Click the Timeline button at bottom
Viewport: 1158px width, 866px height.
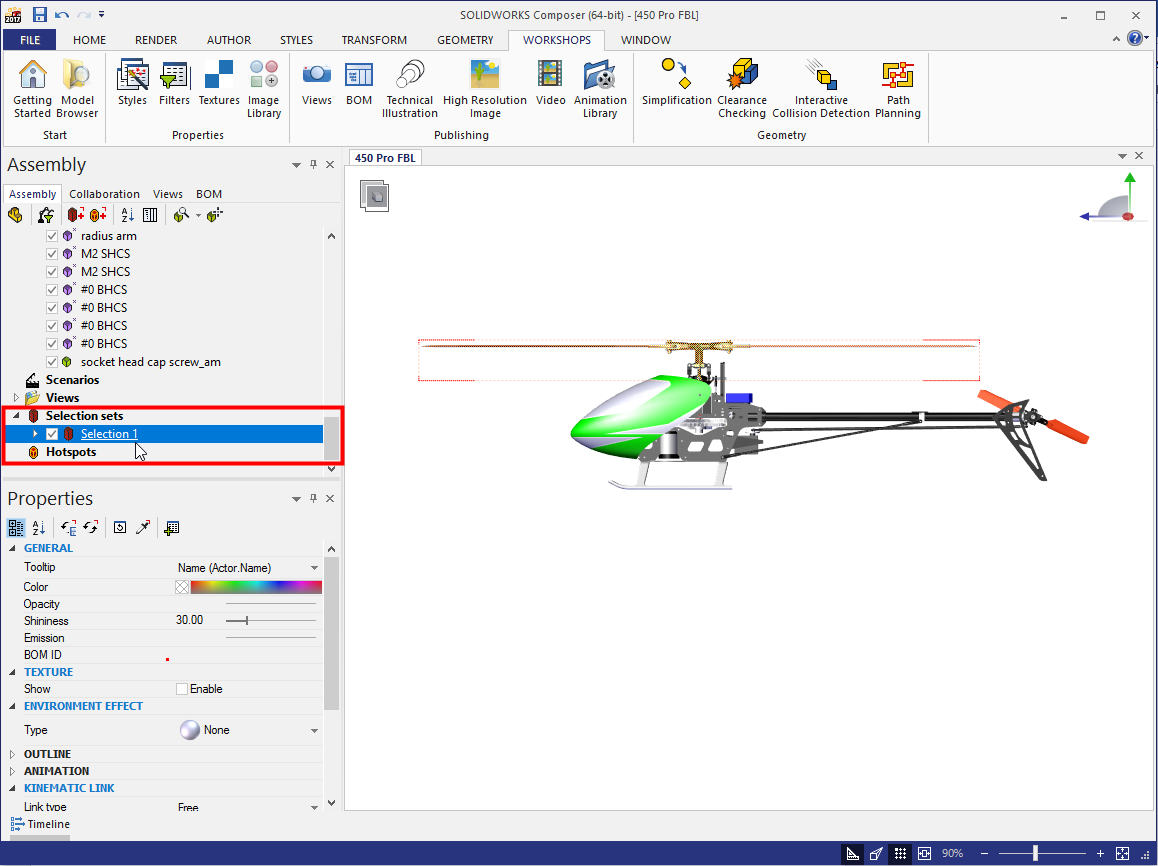tap(40, 824)
